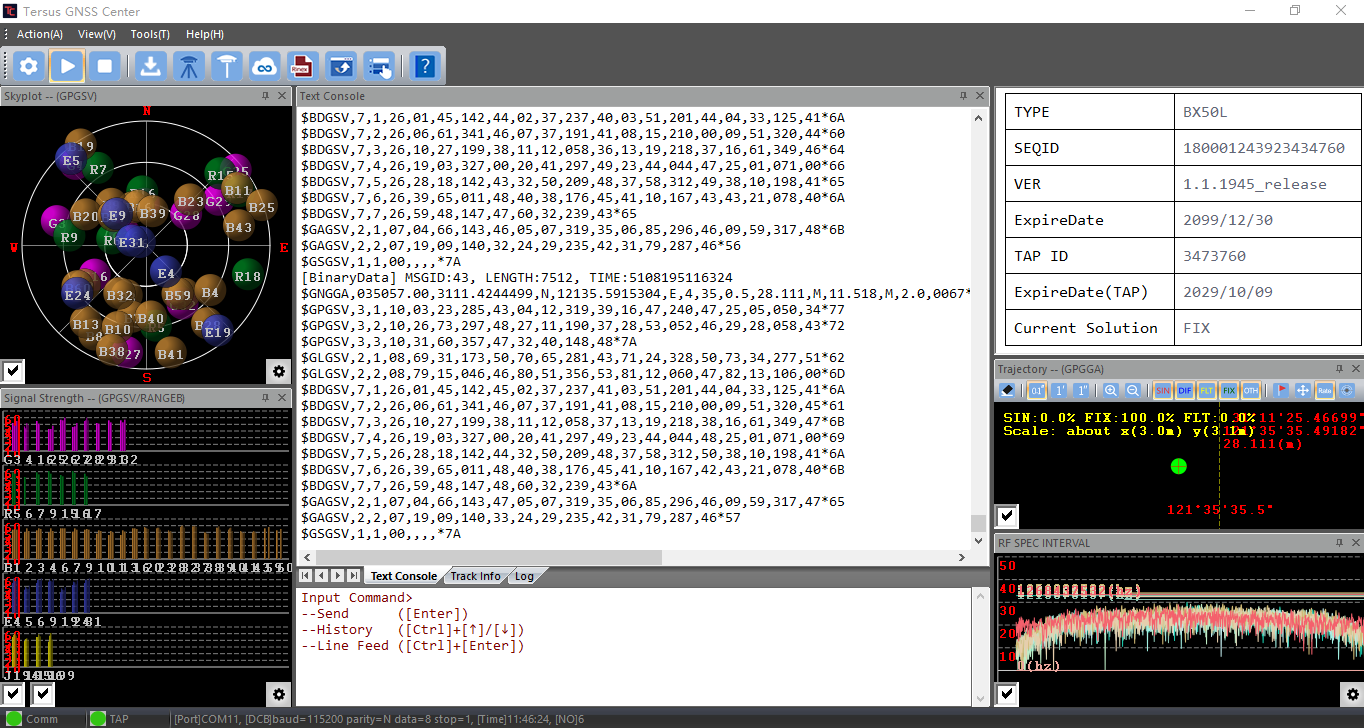Click the green TAP status indicator

[97, 718]
